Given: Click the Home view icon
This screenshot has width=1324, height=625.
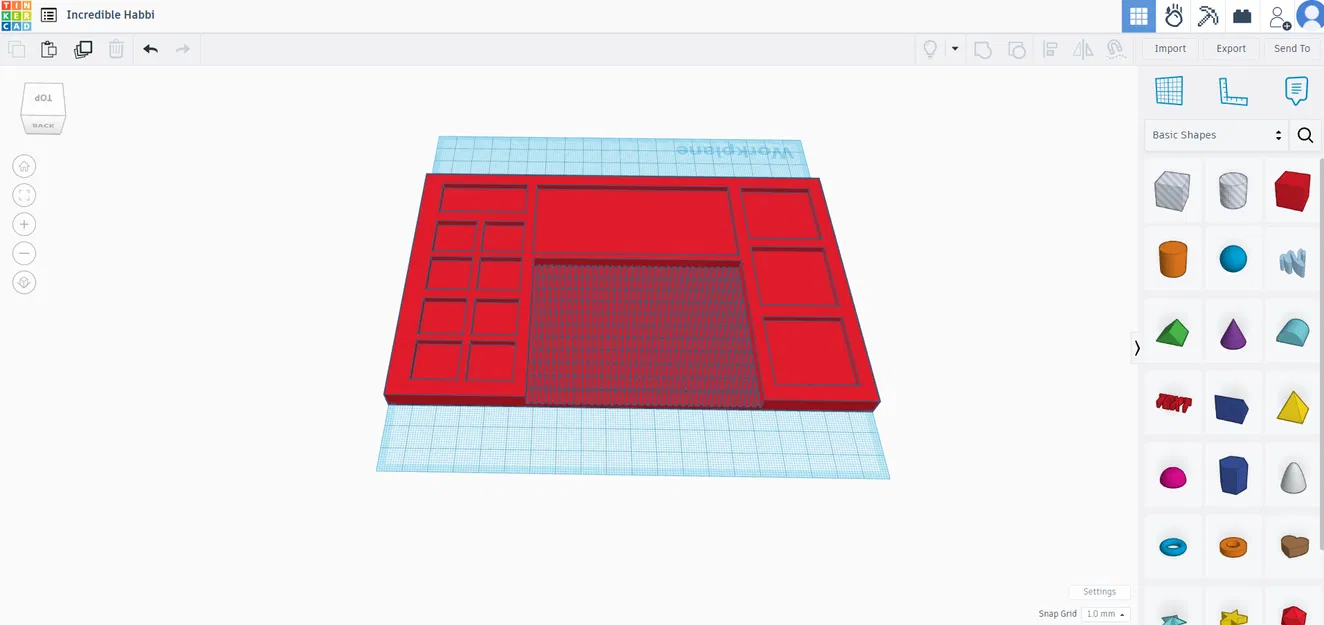Looking at the screenshot, I should [23, 165].
